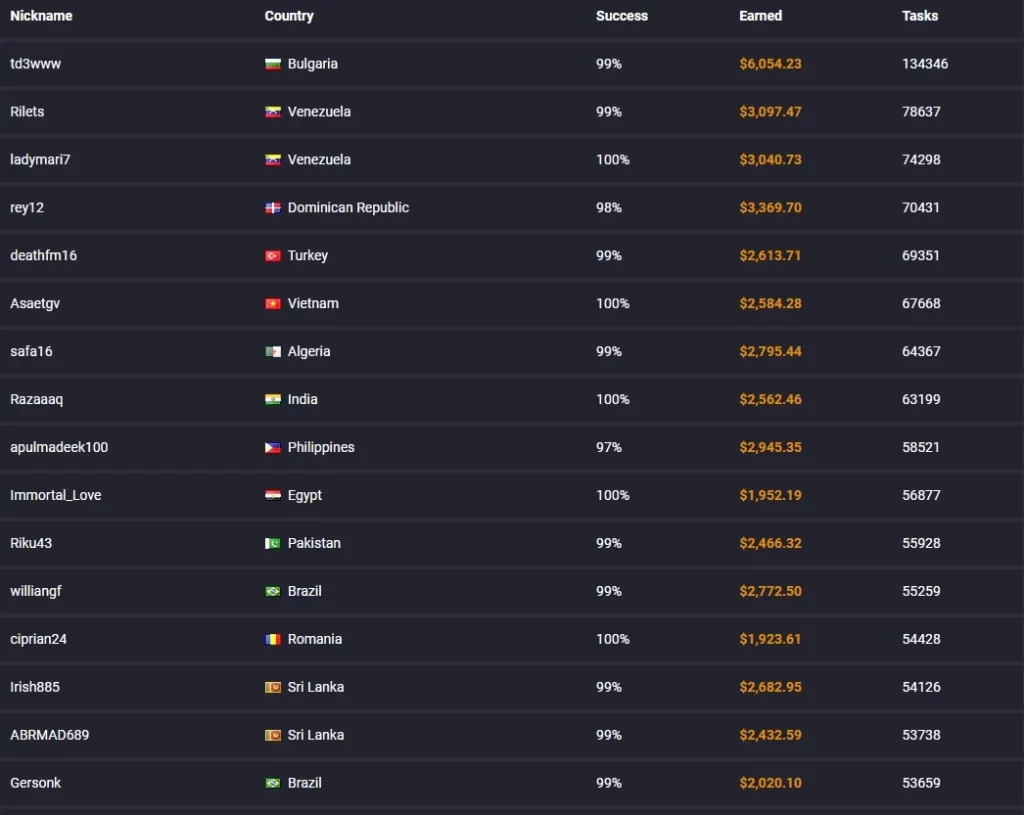
Task: Click the Vietnam flag icon
Action: (x=272, y=304)
